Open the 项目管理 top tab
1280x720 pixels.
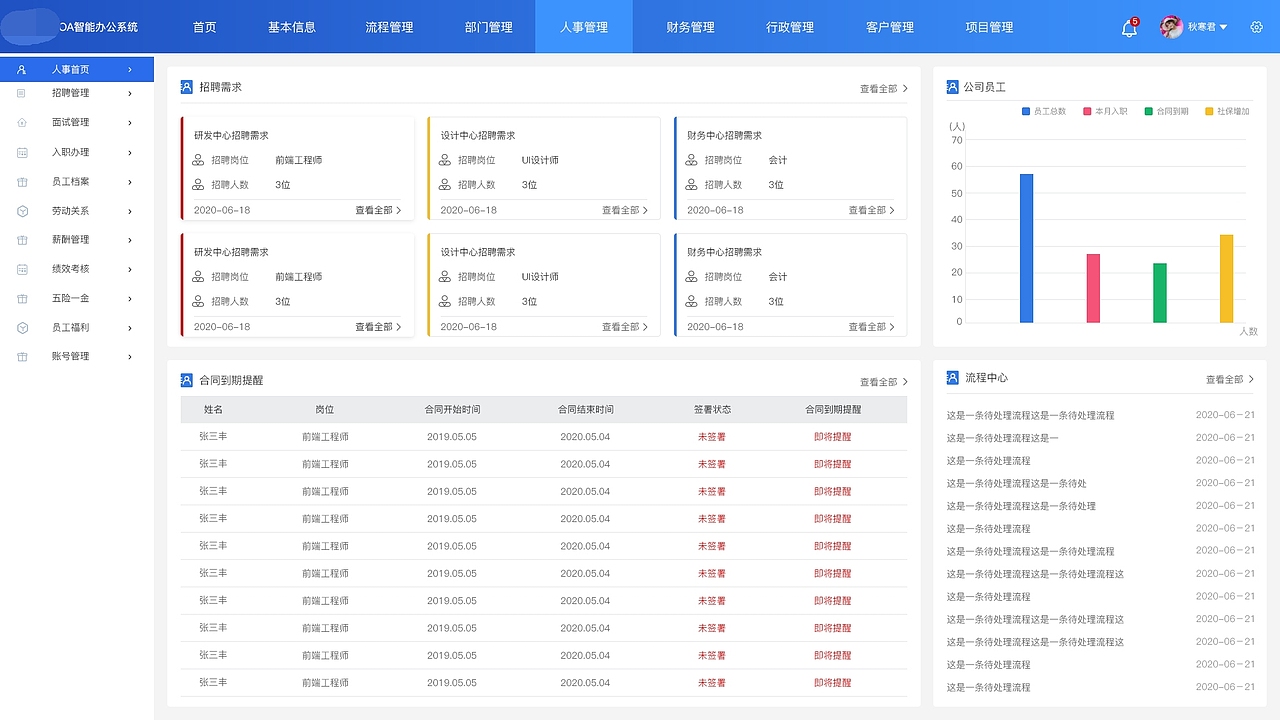pos(990,27)
